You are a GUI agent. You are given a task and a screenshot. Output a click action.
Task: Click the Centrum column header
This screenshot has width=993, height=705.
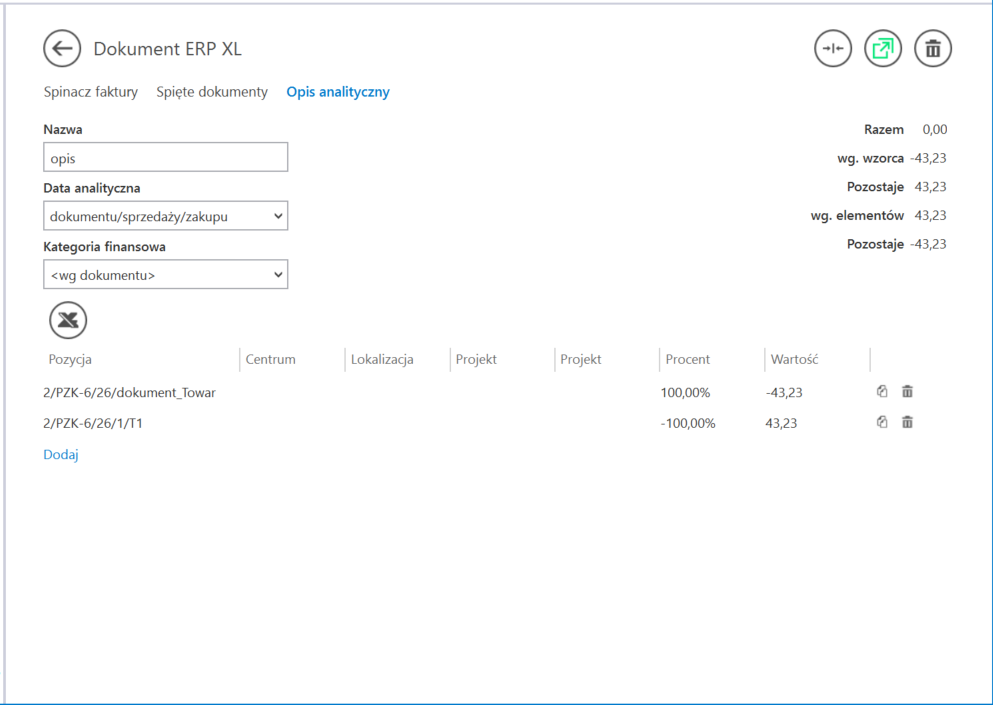pyautogui.click(x=270, y=359)
